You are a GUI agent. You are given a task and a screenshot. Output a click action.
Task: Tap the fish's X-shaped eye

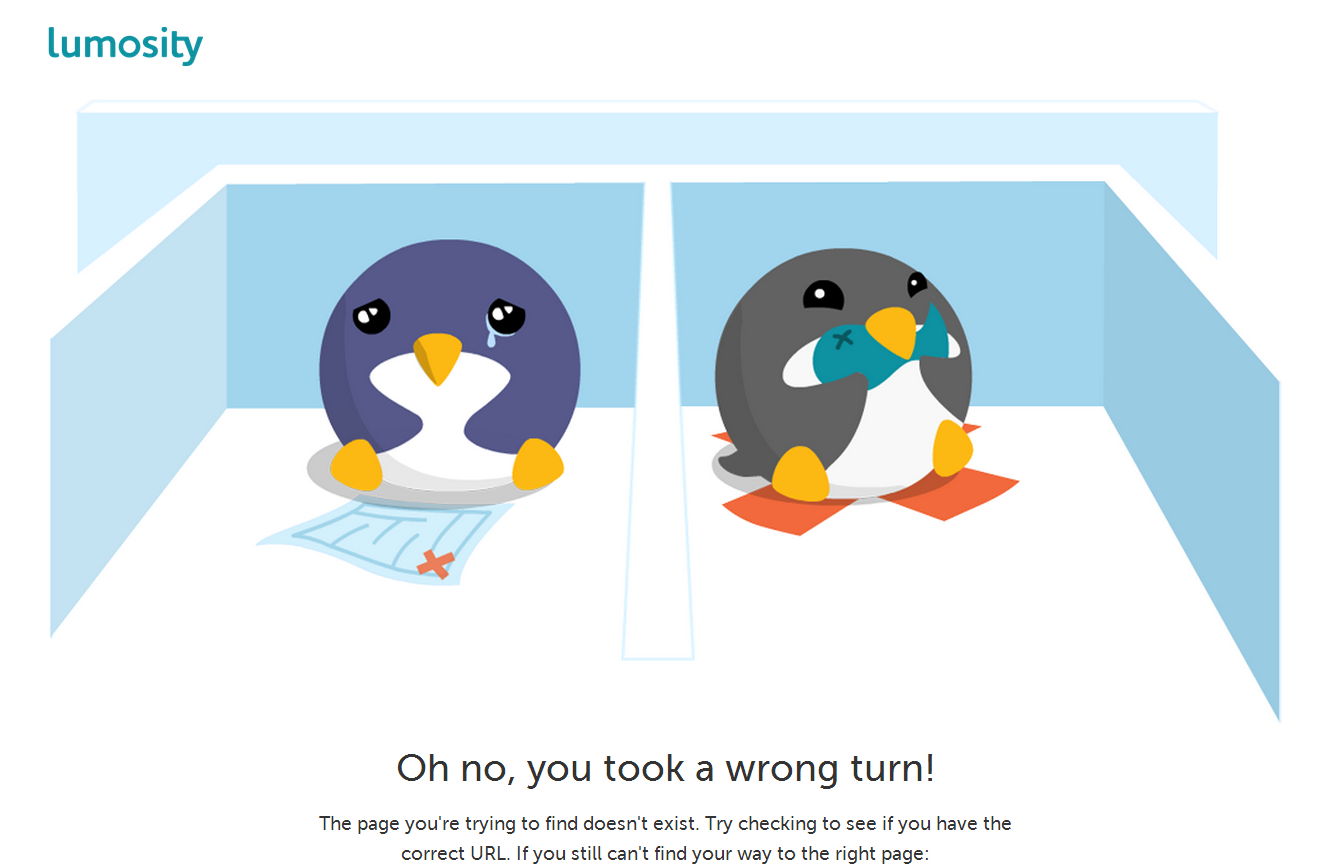pyautogui.click(x=843, y=338)
